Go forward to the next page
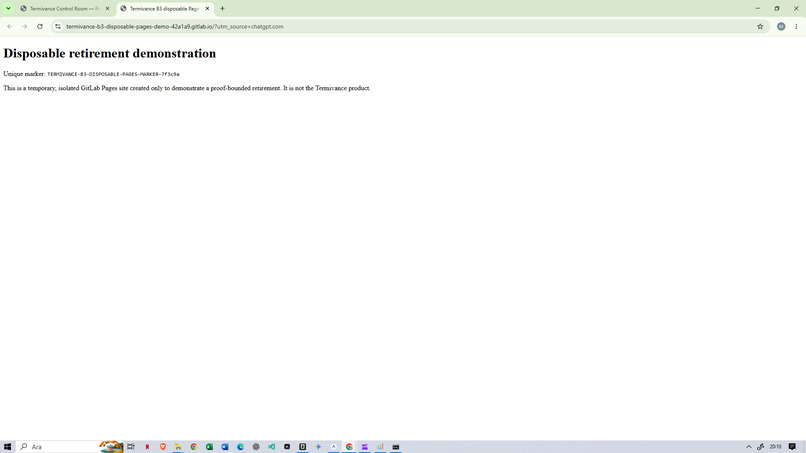Screen dimensions: 806x453 pyautogui.click(x=25, y=26)
